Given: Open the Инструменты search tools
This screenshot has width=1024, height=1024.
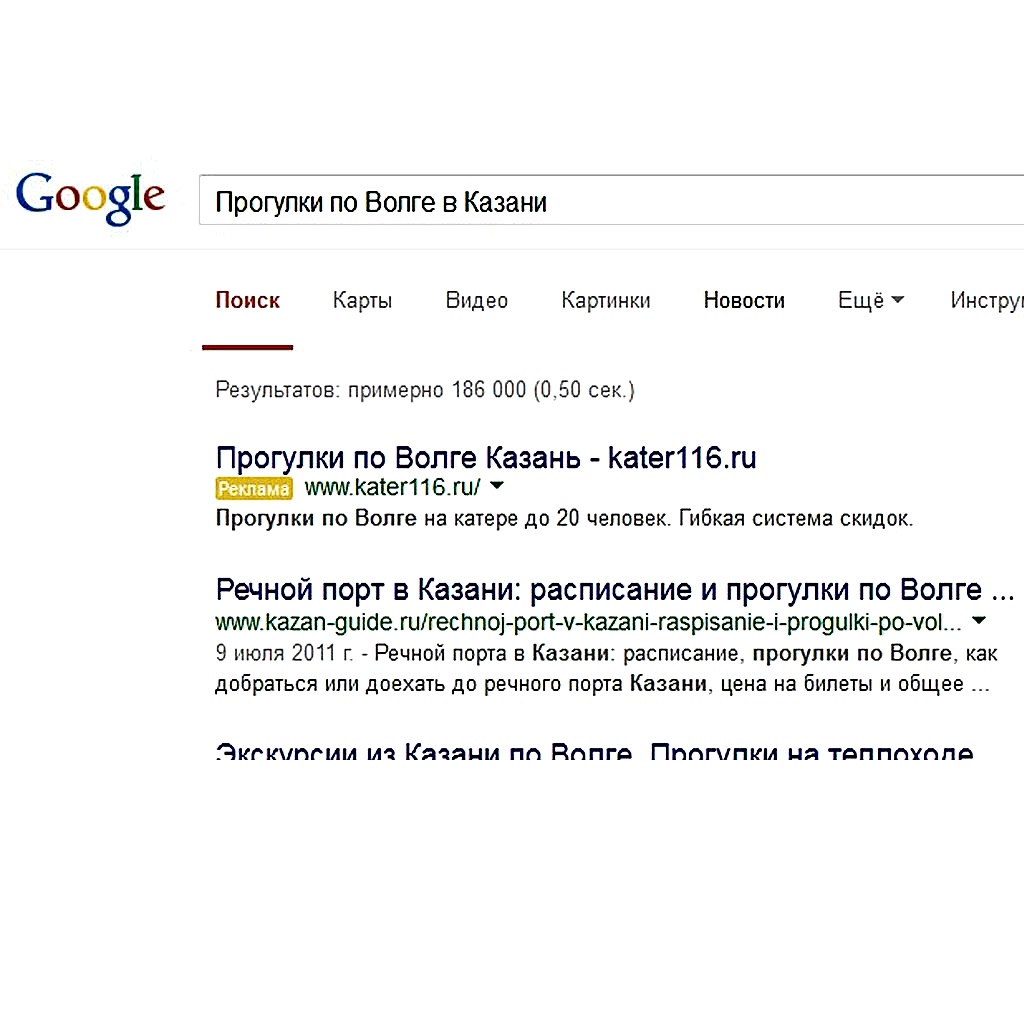Looking at the screenshot, I should pyautogui.click(x=986, y=301).
